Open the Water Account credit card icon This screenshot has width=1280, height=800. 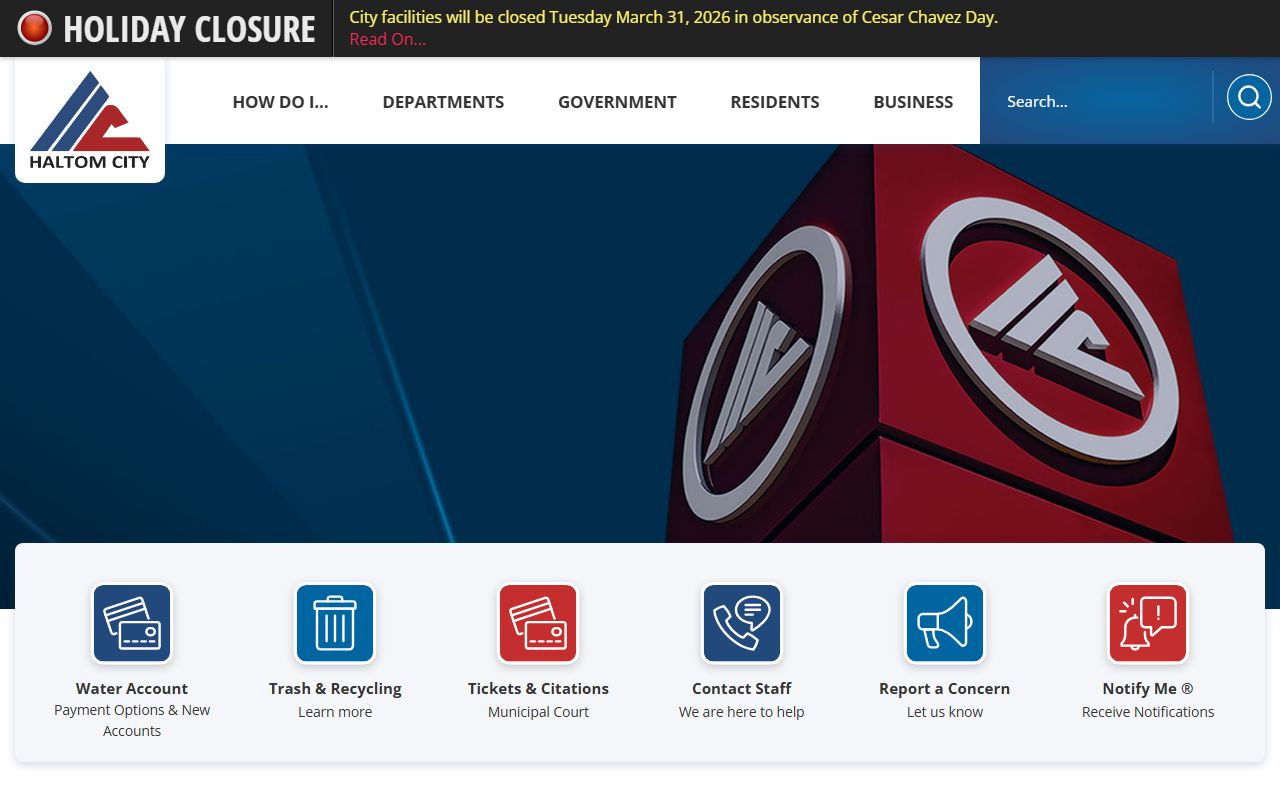[132, 624]
